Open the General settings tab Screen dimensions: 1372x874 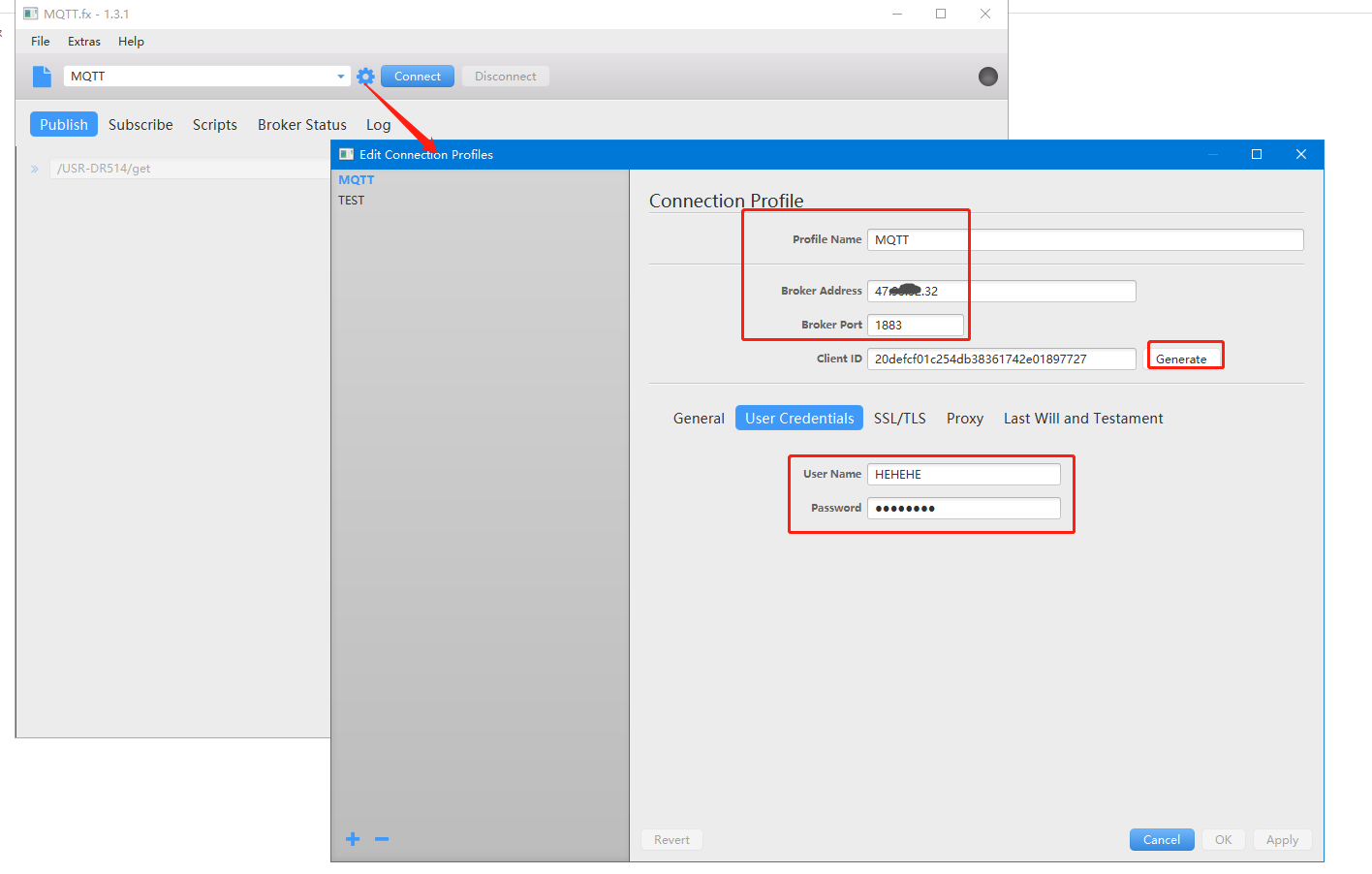(x=699, y=419)
